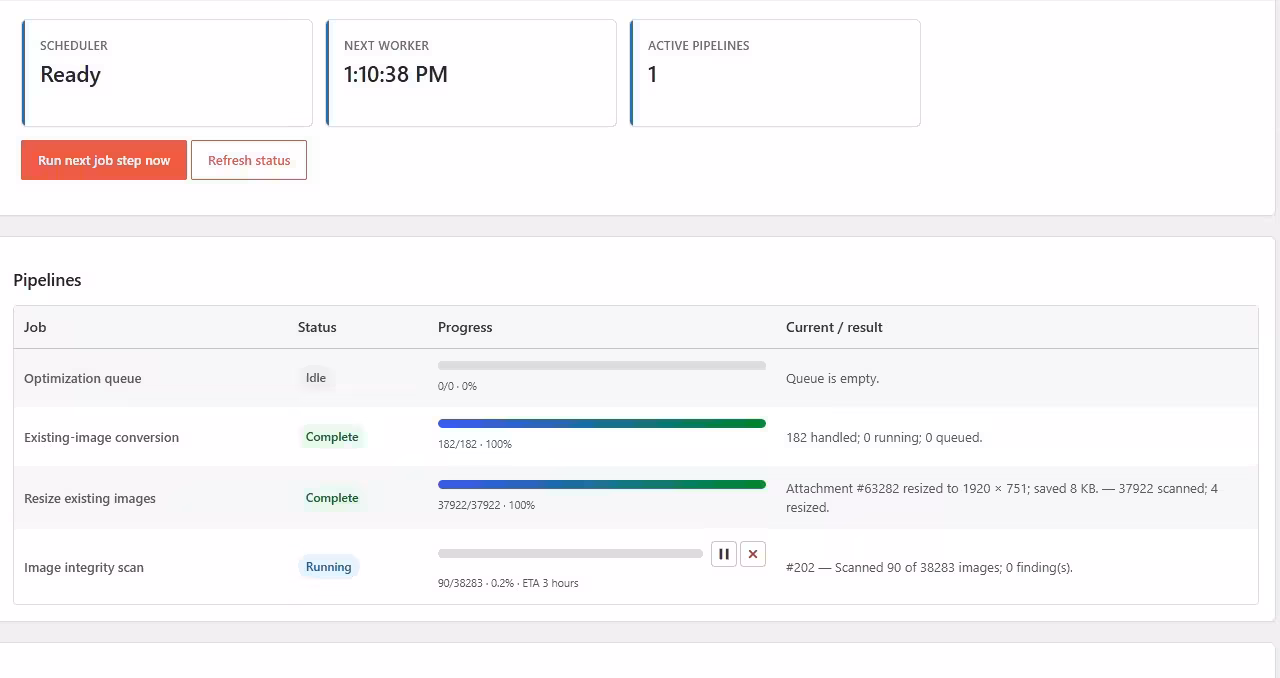Click the Resize existing images job name
This screenshot has height=678, width=1280.
(x=90, y=499)
